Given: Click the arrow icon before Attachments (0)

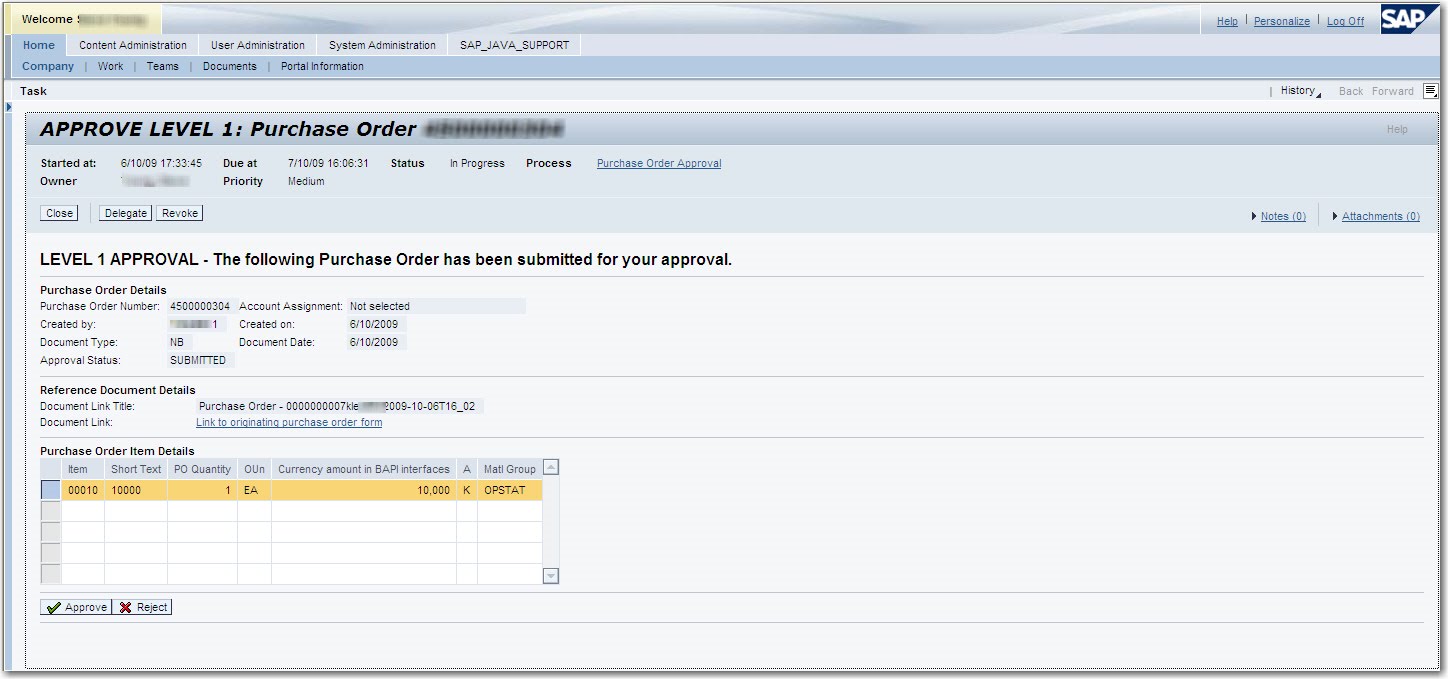Looking at the screenshot, I should 1336,216.
